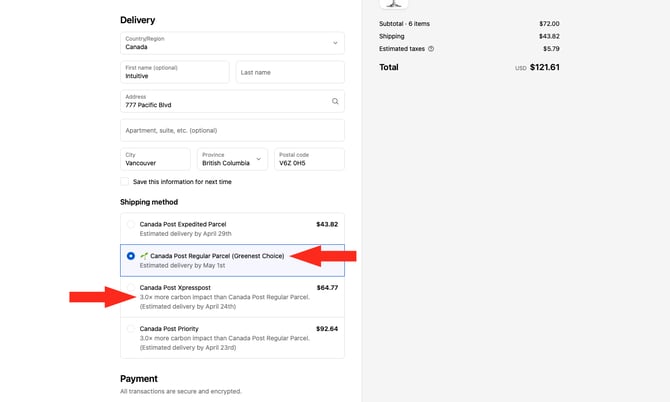The width and height of the screenshot is (670, 402).
Task: Click the Total amount $121.61
Action: (x=544, y=67)
